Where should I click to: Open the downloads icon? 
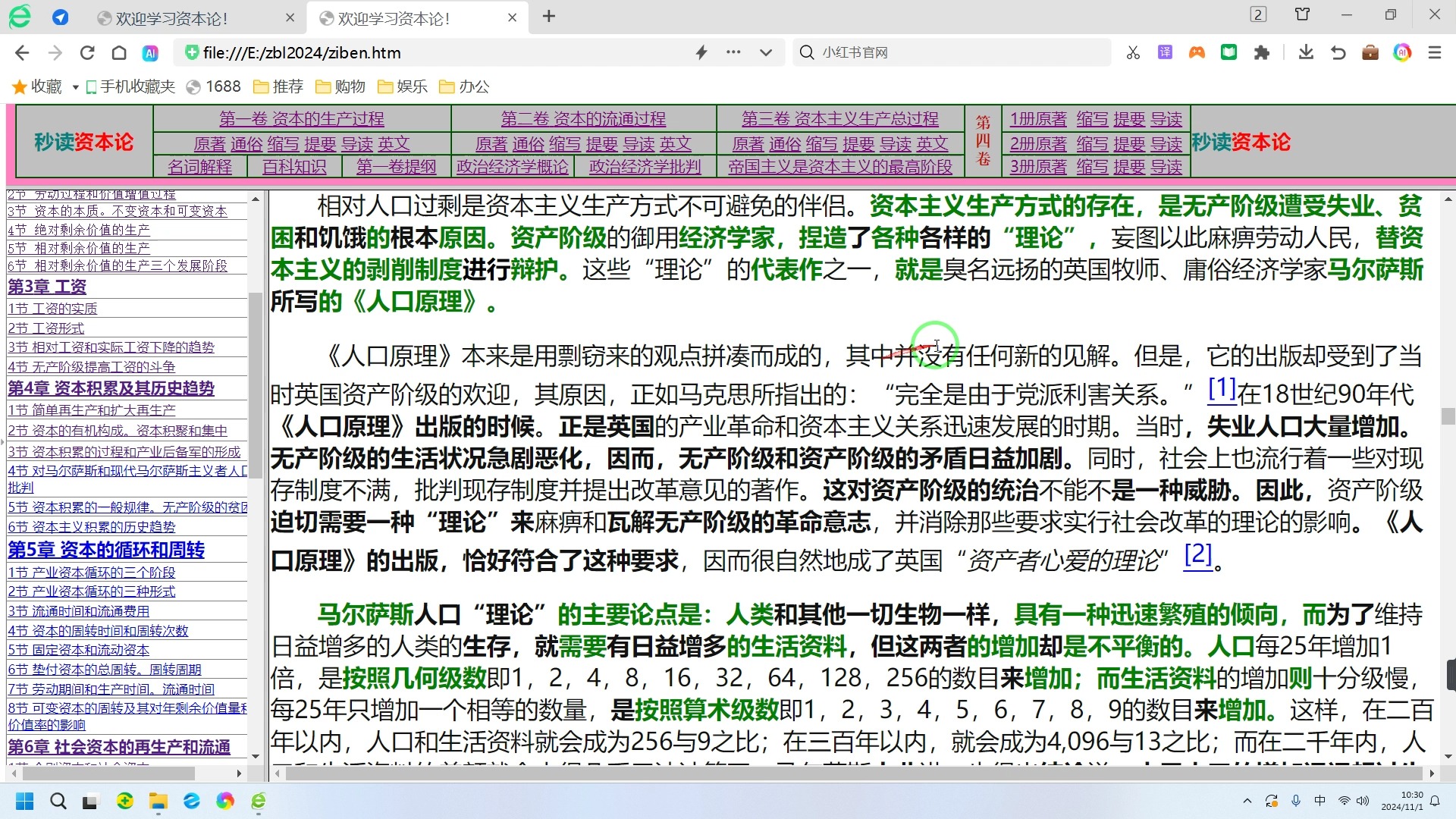tap(1306, 52)
